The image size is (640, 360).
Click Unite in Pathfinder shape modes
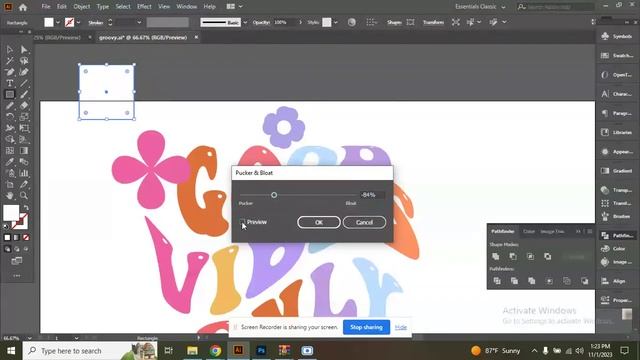tap(496, 256)
